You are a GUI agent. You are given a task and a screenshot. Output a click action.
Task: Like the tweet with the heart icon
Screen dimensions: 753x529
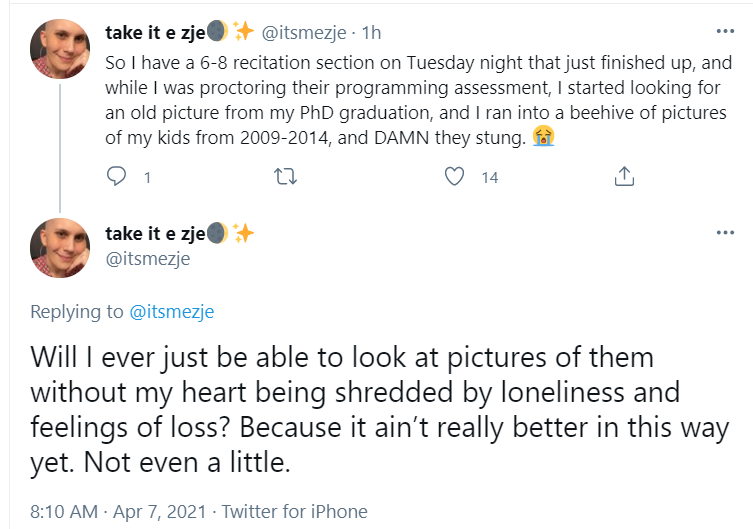[x=455, y=177]
